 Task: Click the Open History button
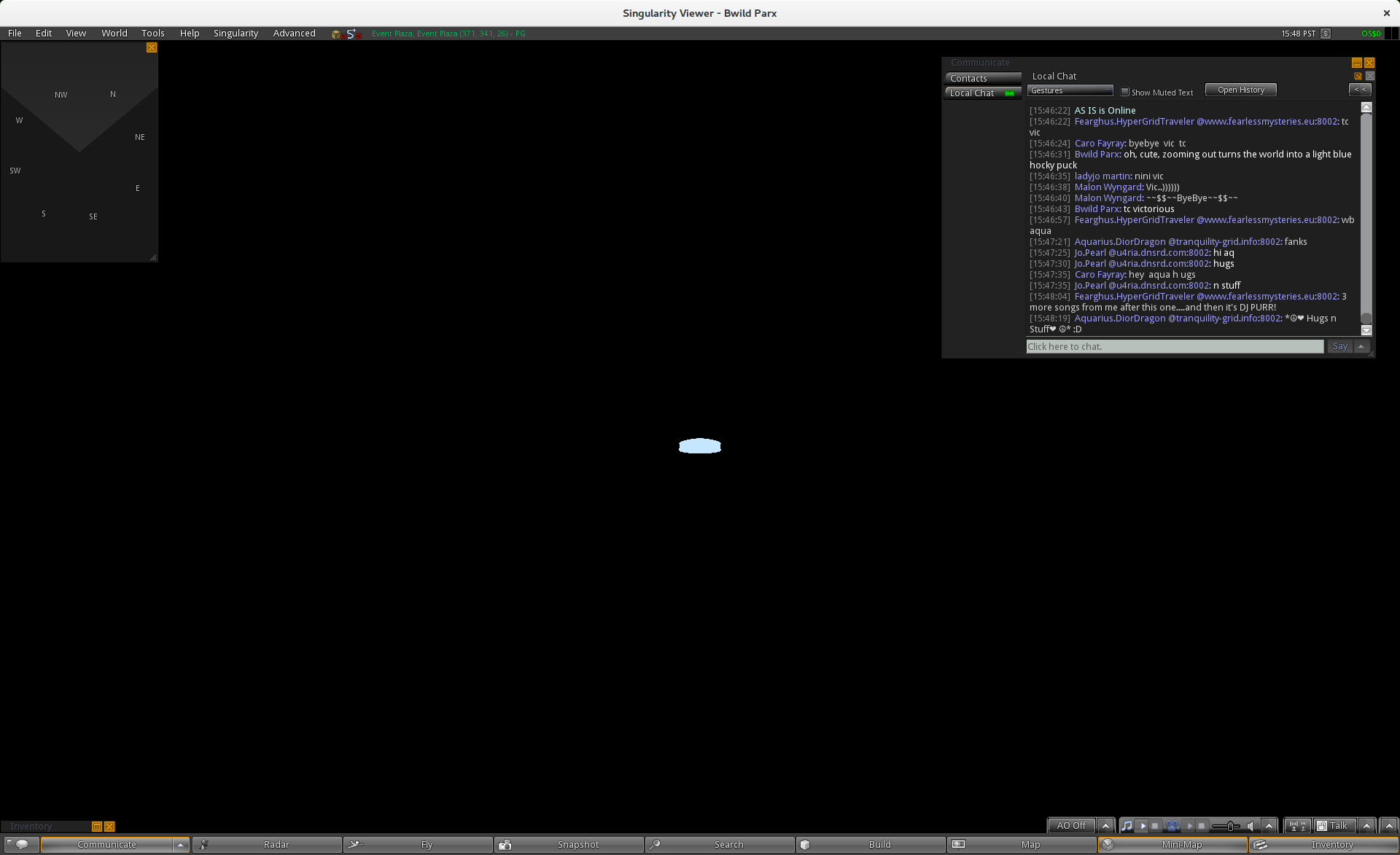point(1240,90)
